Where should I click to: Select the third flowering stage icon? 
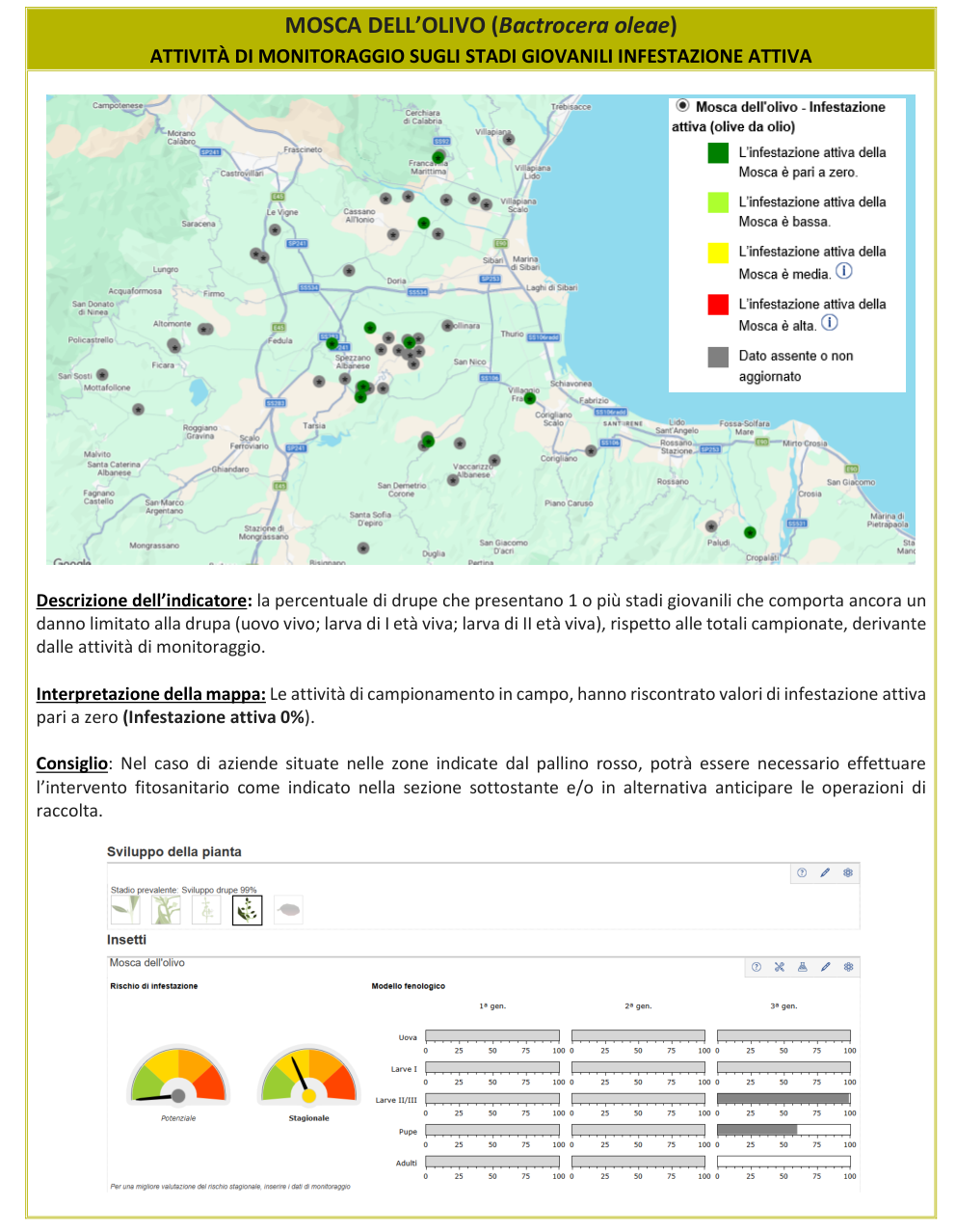click(206, 909)
